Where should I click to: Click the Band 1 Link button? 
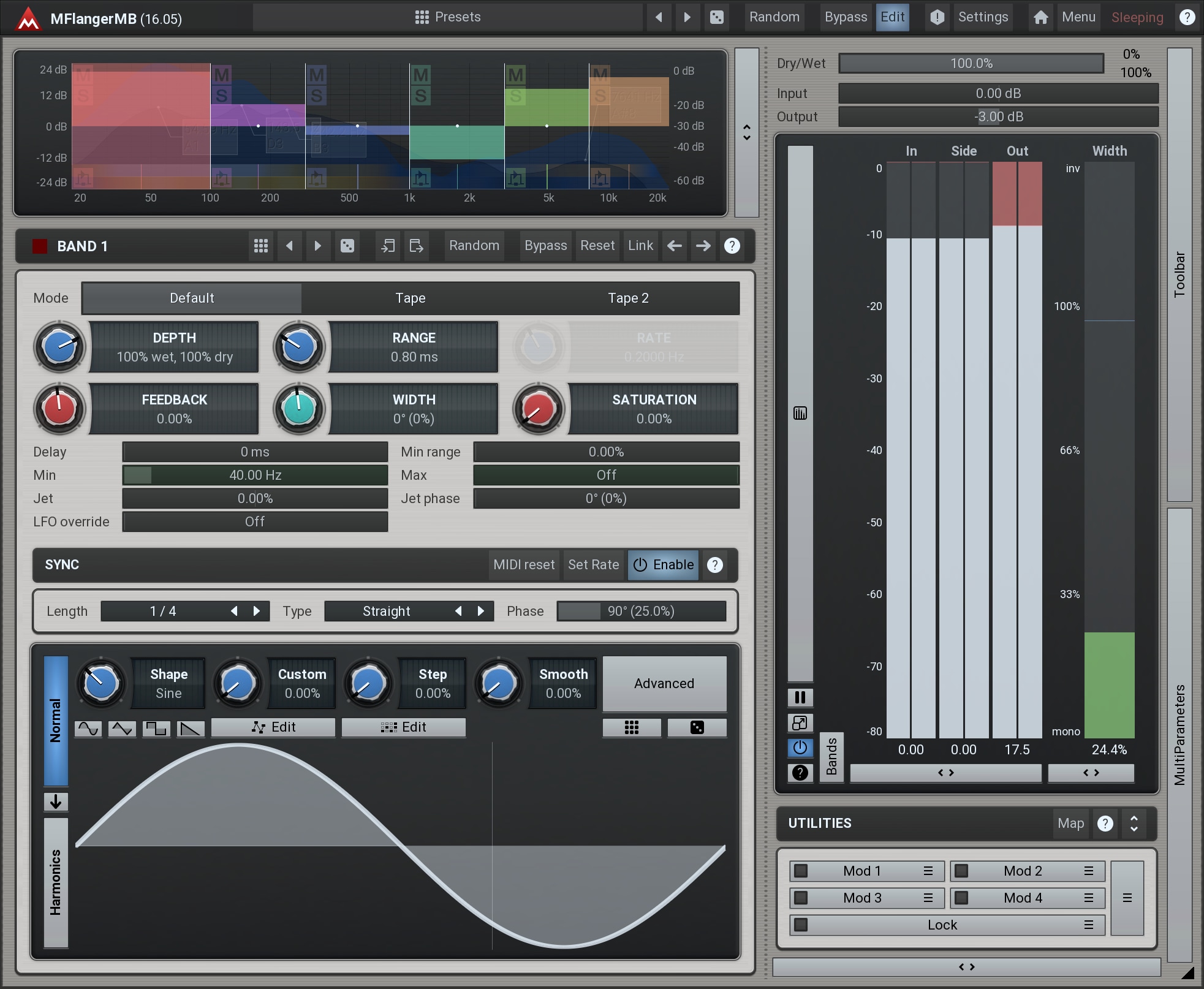[640, 246]
